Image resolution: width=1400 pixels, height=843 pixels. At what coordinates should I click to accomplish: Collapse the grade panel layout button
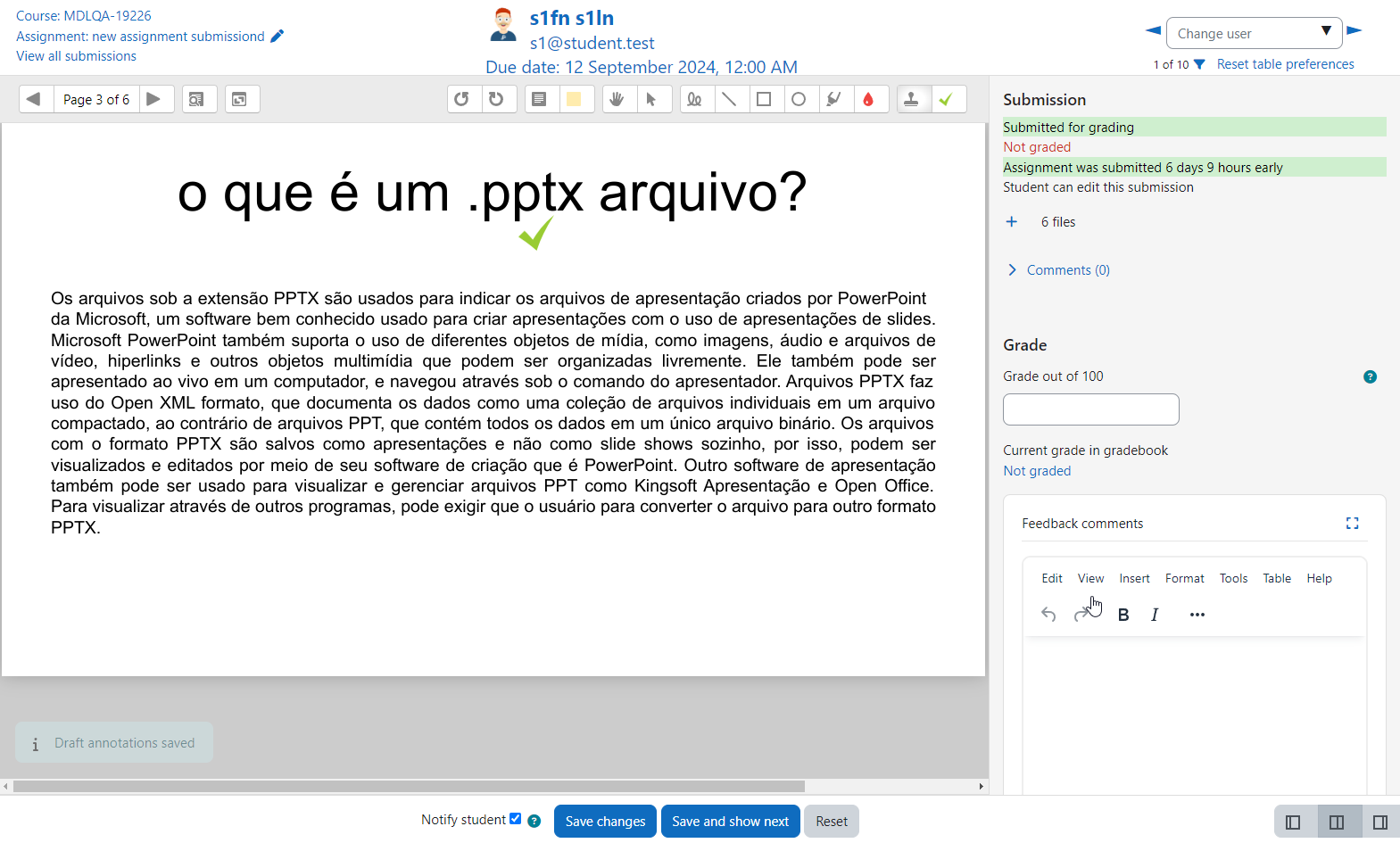[x=1380, y=822]
